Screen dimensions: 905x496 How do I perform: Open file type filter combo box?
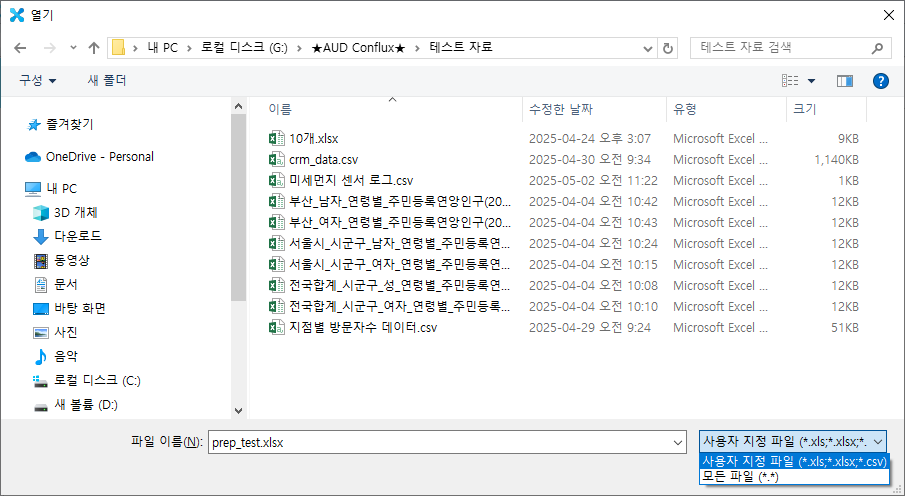point(792,442)
